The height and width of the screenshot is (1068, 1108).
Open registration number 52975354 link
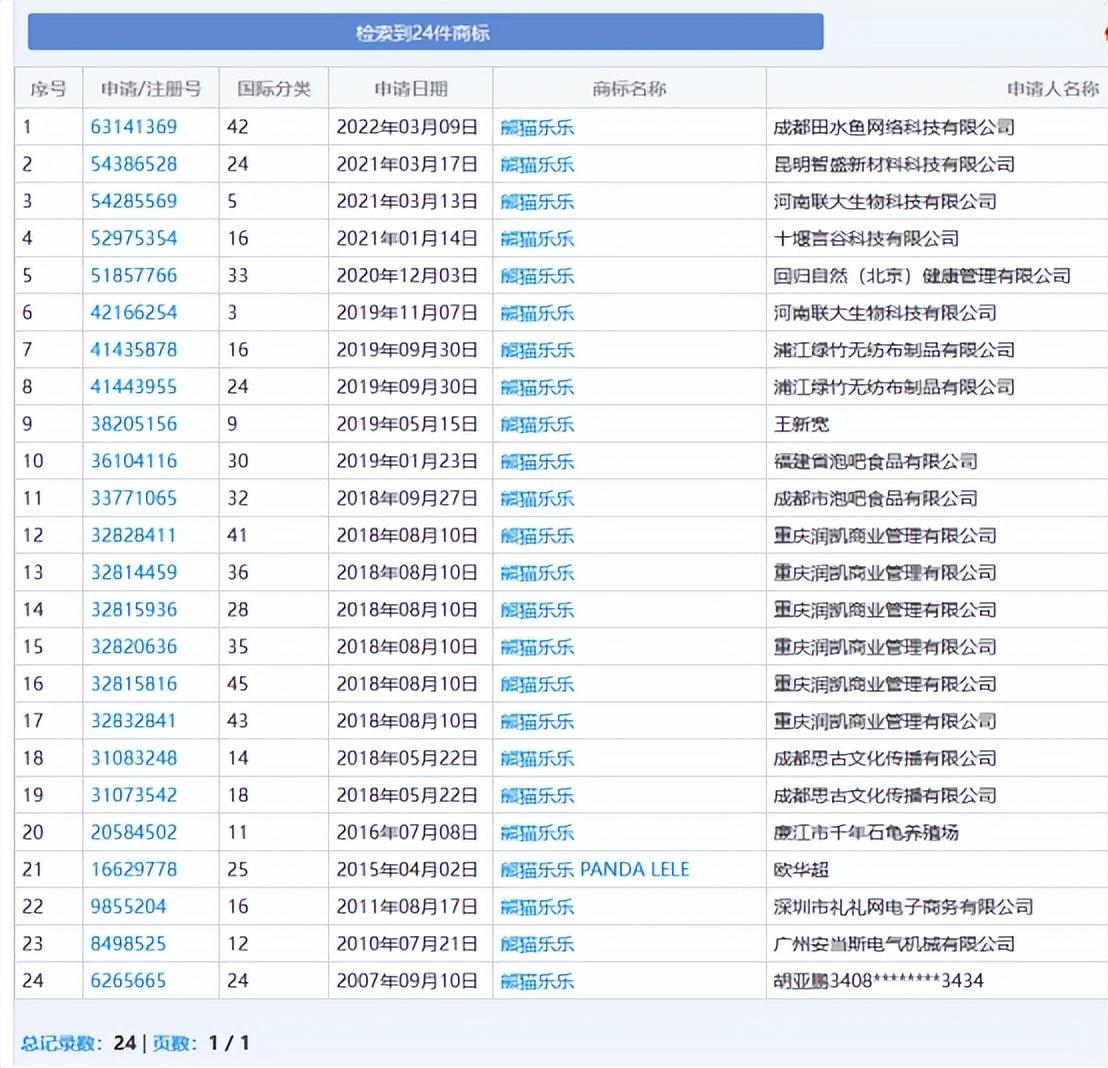point(134,238)
